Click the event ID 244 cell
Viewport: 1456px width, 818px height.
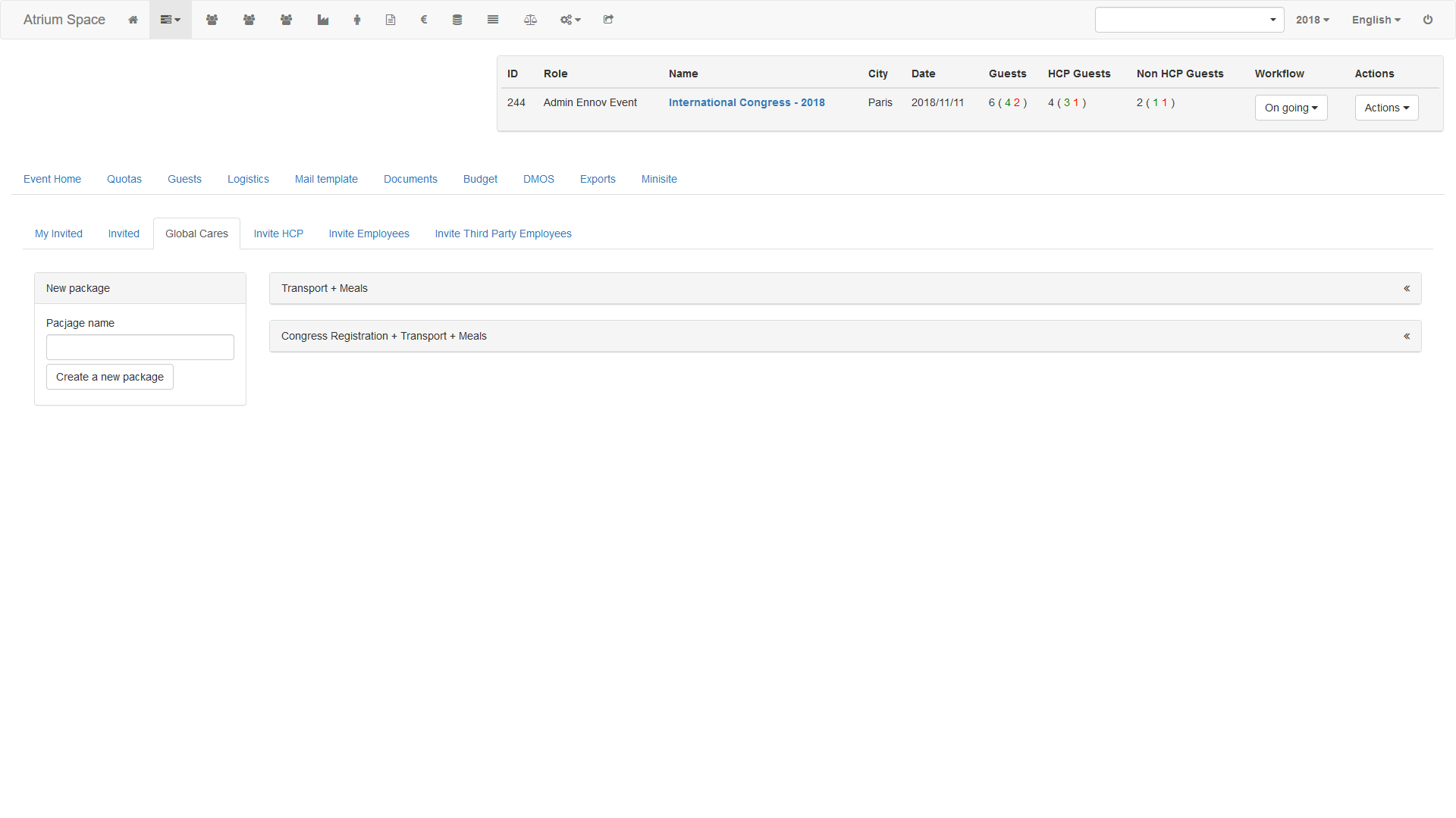516,102
